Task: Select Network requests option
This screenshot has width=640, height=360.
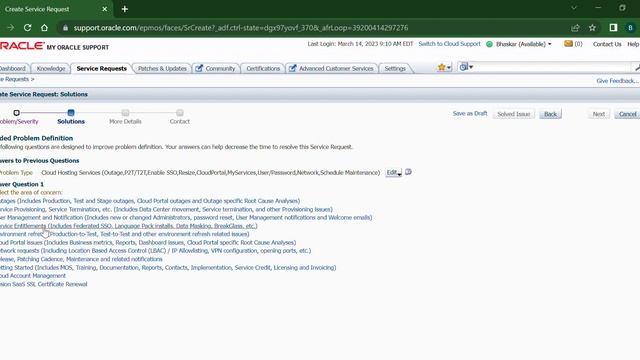Action: (156, 251)
